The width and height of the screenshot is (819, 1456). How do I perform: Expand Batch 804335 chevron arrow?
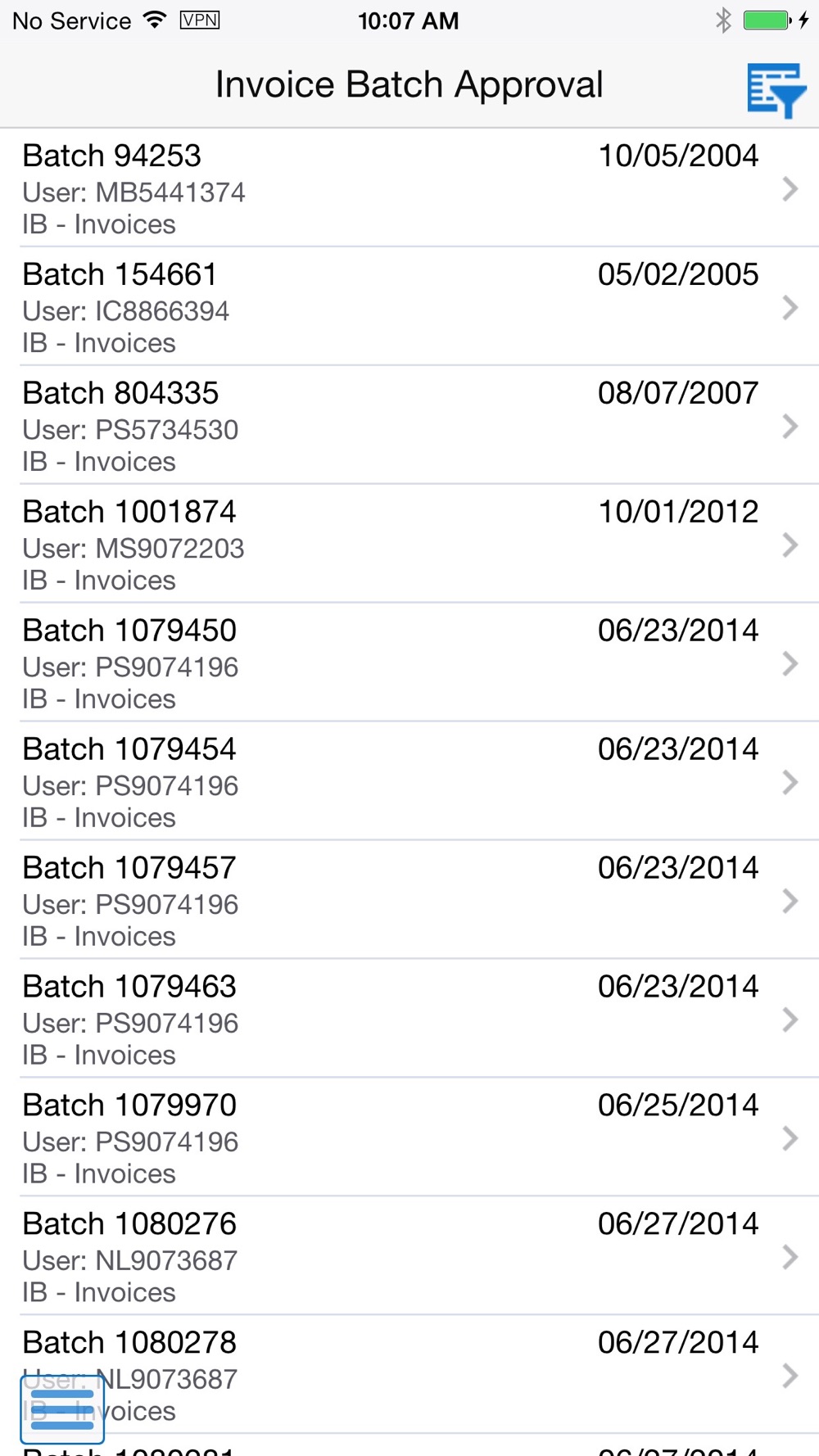[790, 427]
